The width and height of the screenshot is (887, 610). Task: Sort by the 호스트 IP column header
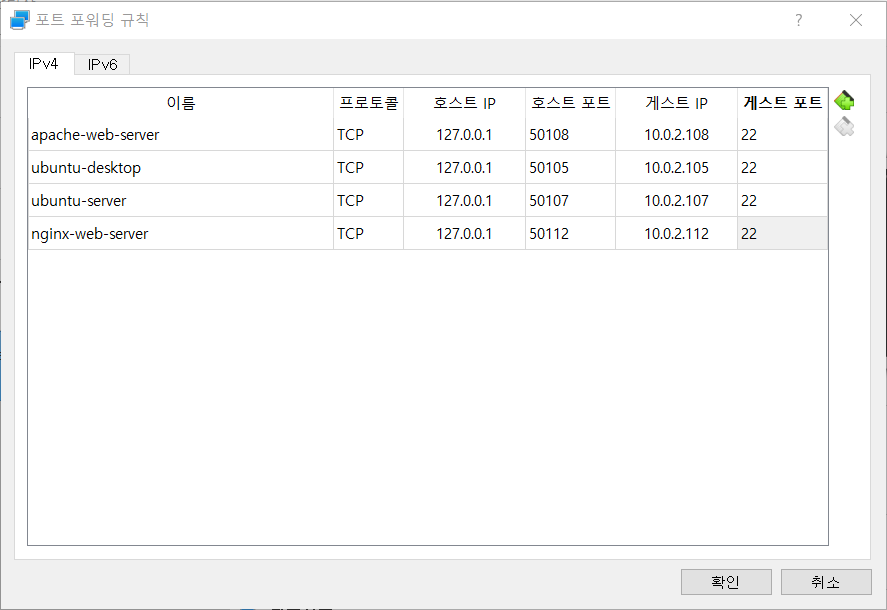coord(464,103)
